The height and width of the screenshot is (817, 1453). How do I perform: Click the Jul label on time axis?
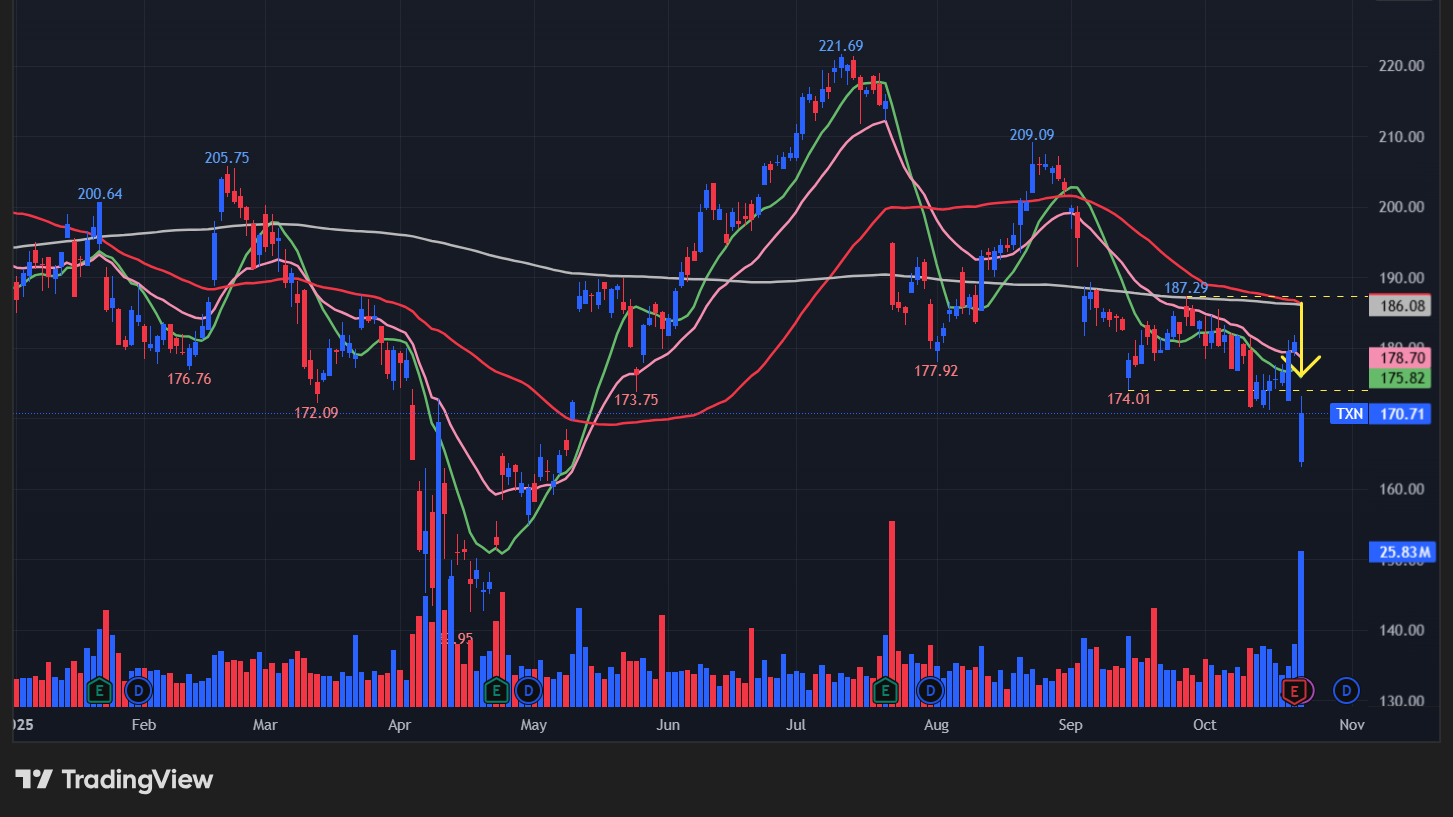pos(796,725)
